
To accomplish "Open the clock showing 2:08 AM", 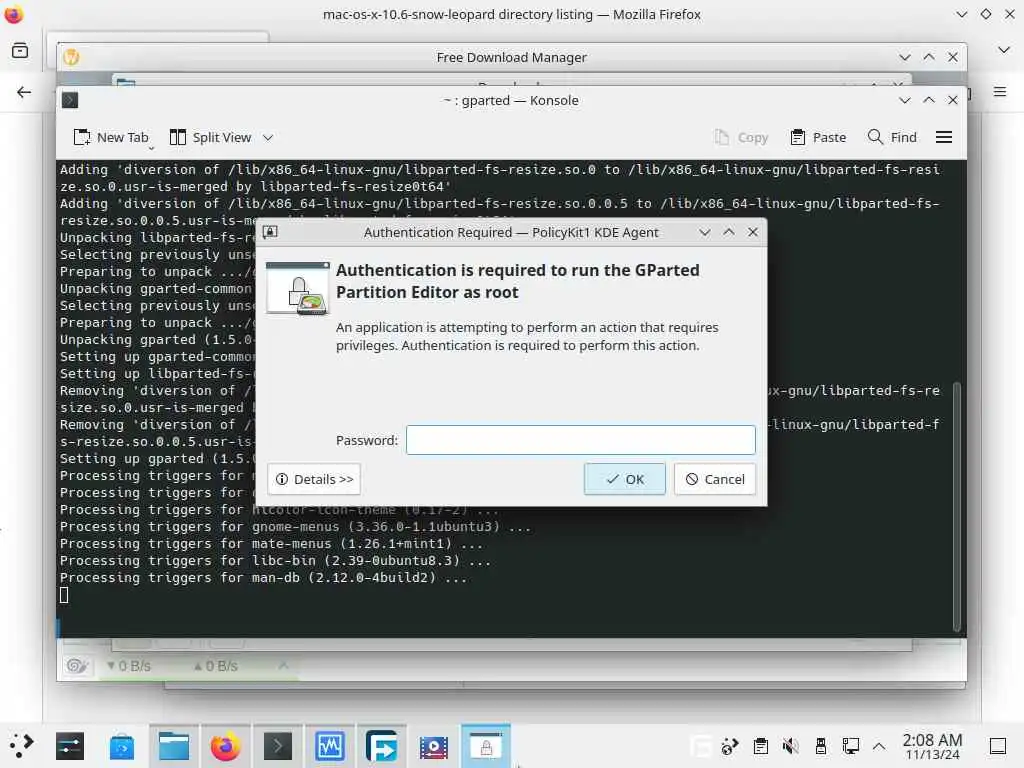I will click(x=932, y=746).
